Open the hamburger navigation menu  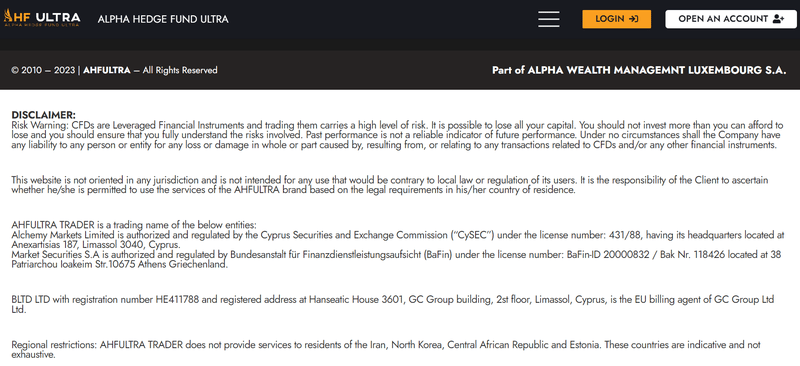(548, 19)
